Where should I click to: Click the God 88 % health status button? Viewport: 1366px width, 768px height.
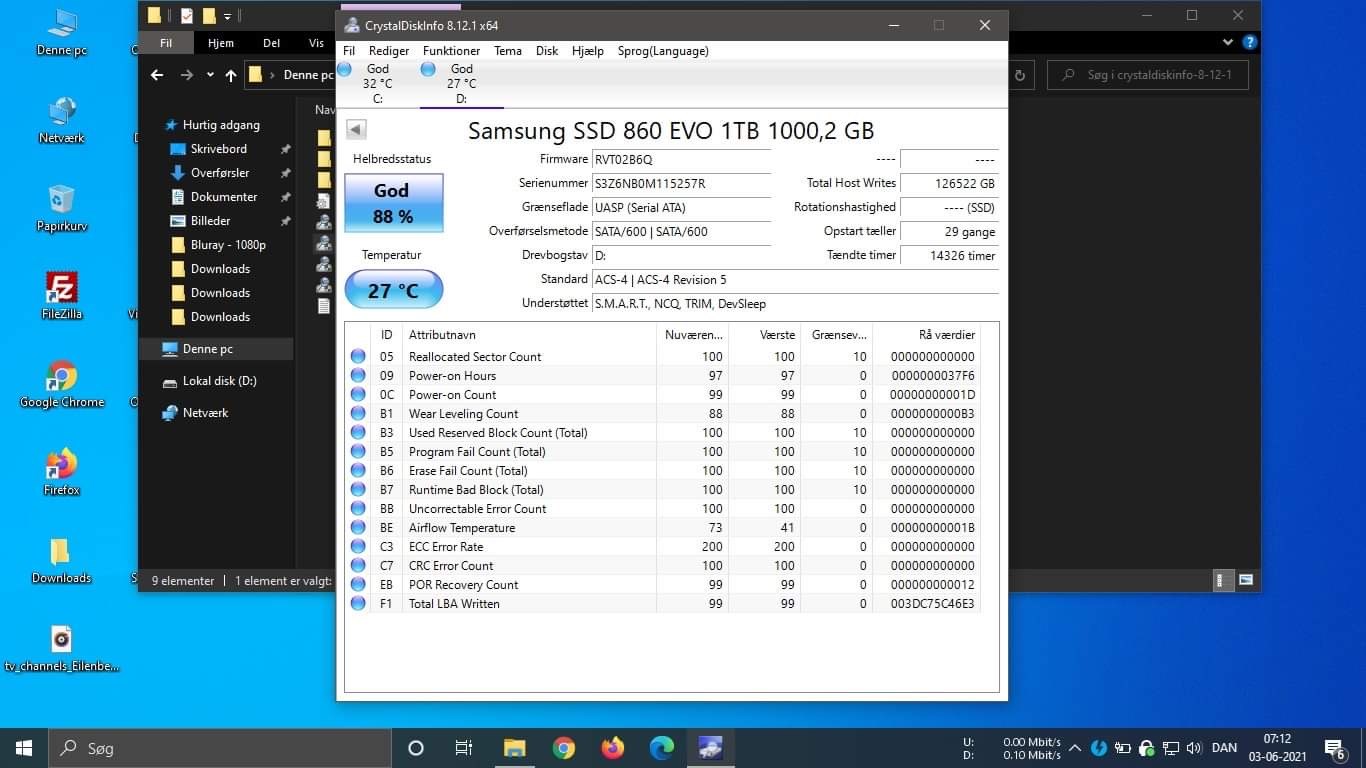[x=393, y=203]
